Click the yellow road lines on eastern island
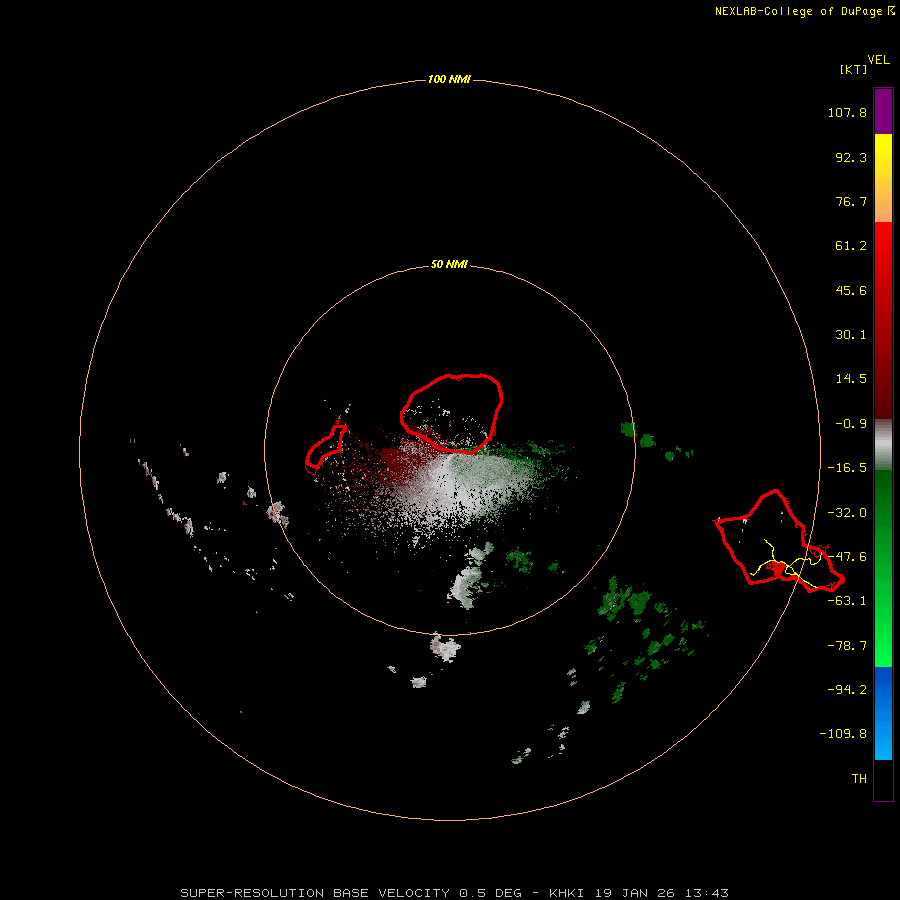 click(788, 565)
